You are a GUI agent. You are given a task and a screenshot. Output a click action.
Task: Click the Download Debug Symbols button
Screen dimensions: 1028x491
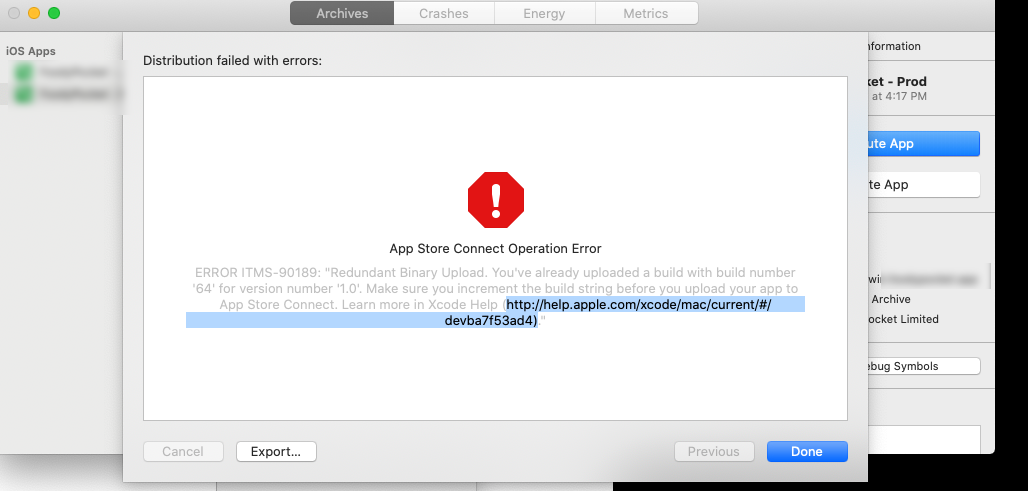pos(923,366)
